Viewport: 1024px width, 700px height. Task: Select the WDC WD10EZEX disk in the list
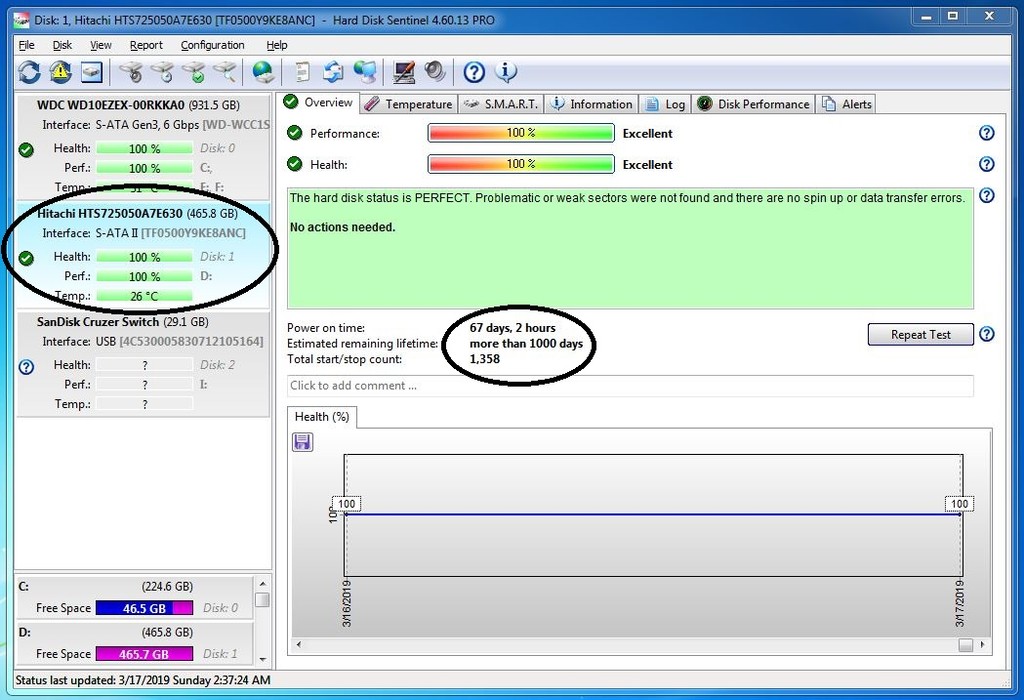142,147
